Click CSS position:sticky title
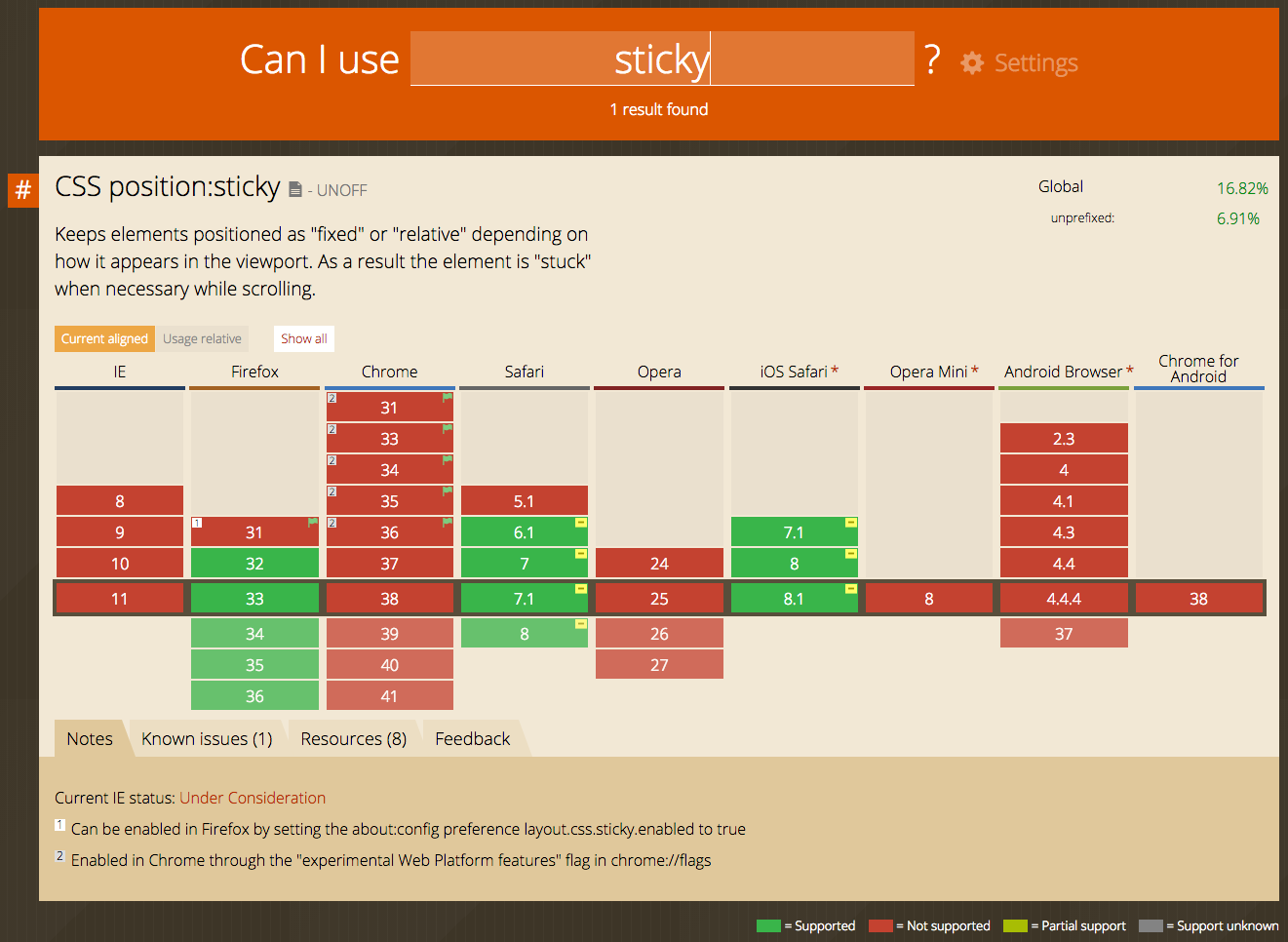The height and width of the screenshot is (942, 1288). [168, 186]
